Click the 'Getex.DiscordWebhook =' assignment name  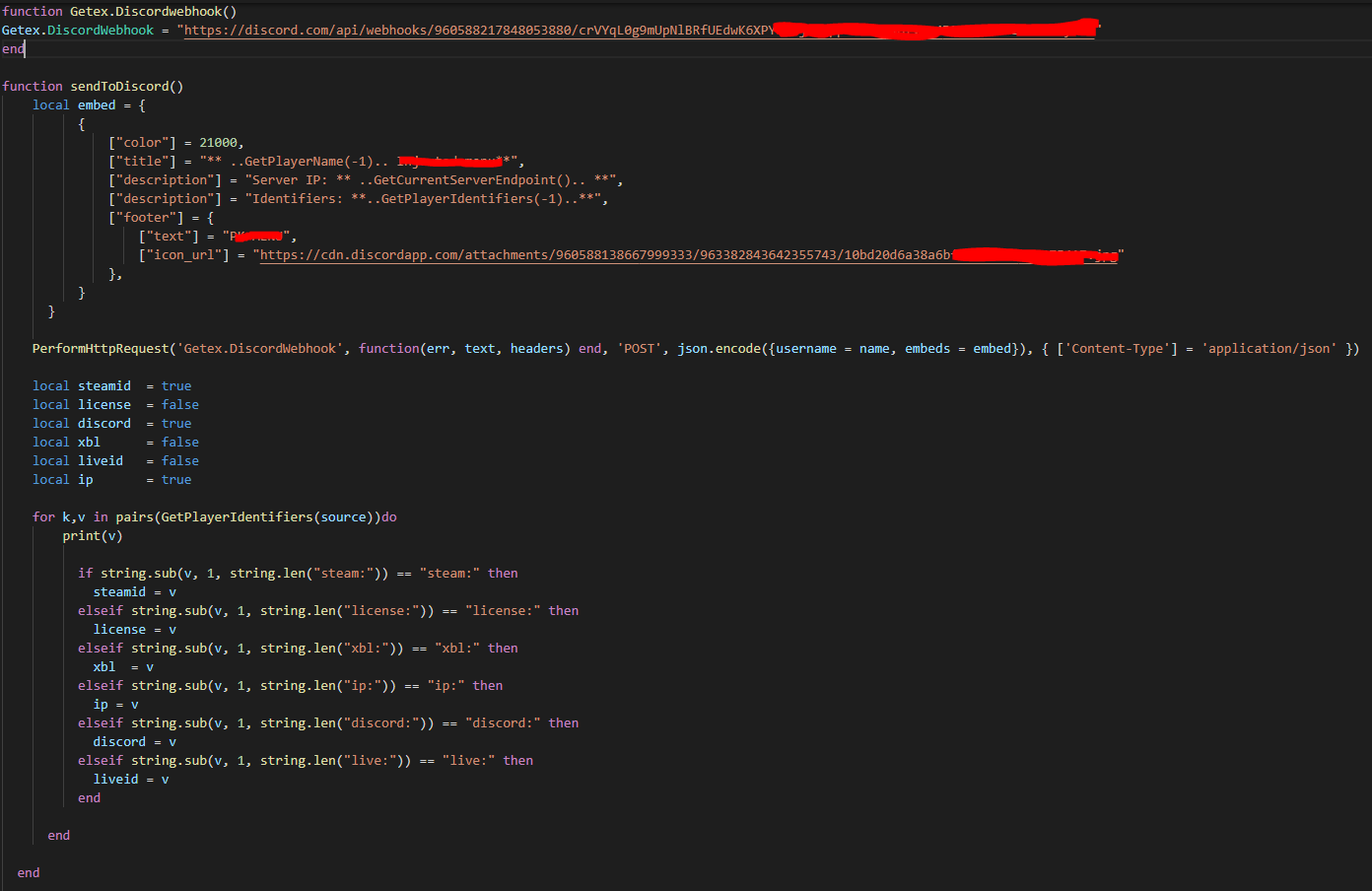[78, 31]
